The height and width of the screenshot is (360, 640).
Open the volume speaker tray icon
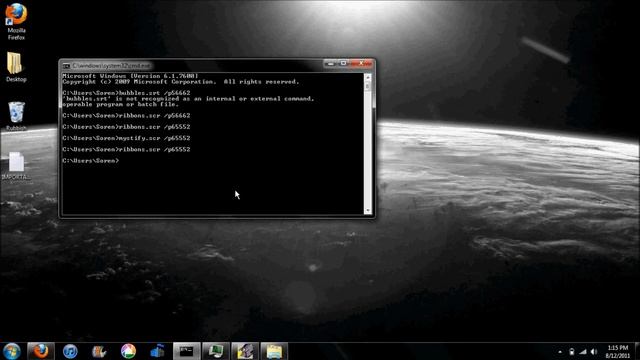point(594,352)
